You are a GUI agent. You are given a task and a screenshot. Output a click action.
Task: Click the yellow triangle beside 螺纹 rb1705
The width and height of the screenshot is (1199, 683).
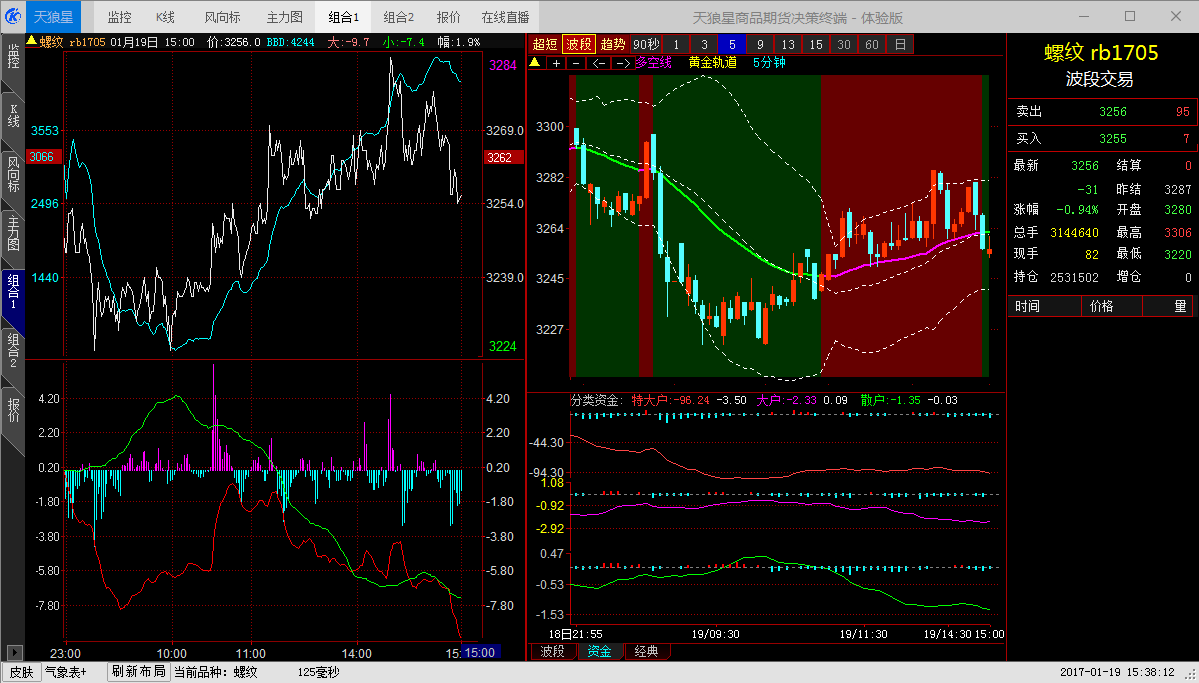tap(32, 42)
